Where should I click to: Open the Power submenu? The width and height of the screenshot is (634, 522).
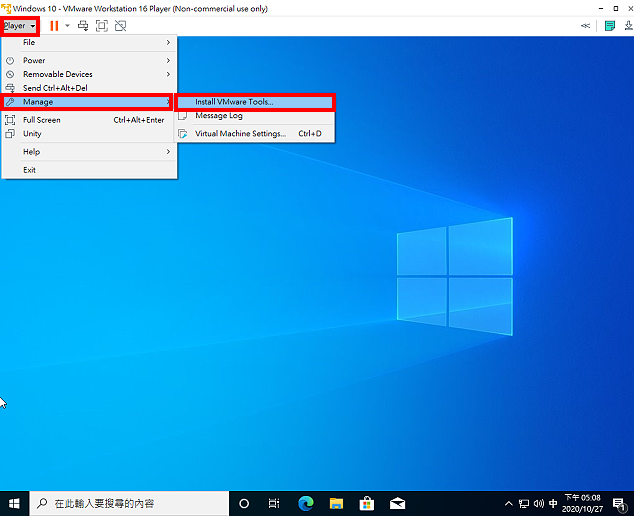pos(89,61)
